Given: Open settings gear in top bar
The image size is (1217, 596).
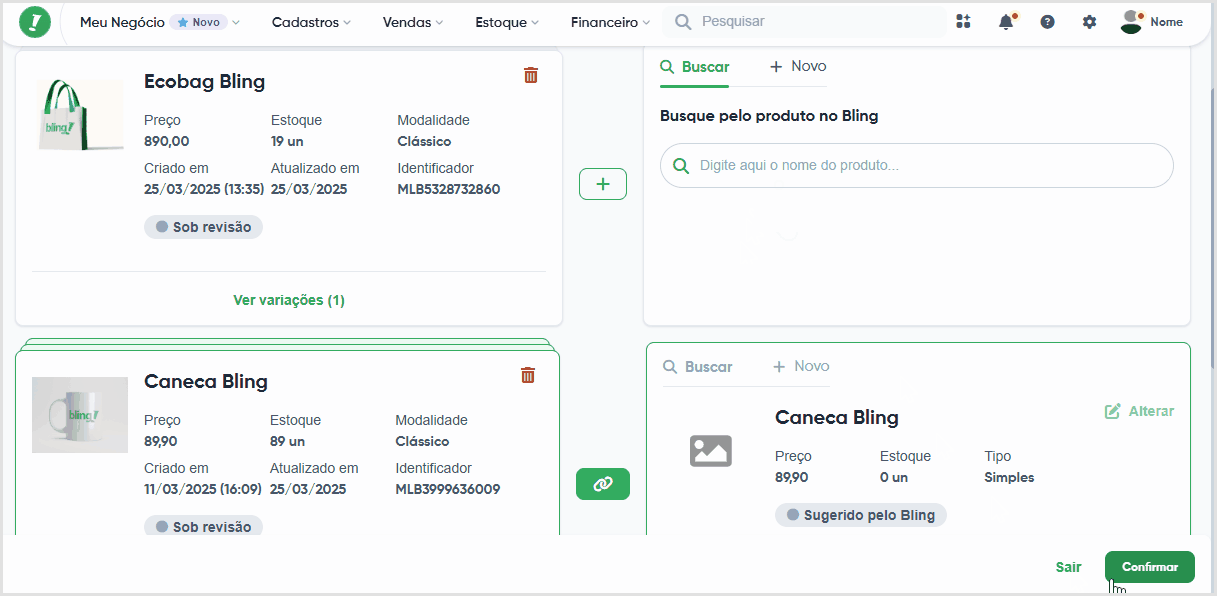Looking at the screenshot, I should pyautogui.click(x=1089, y=22).
